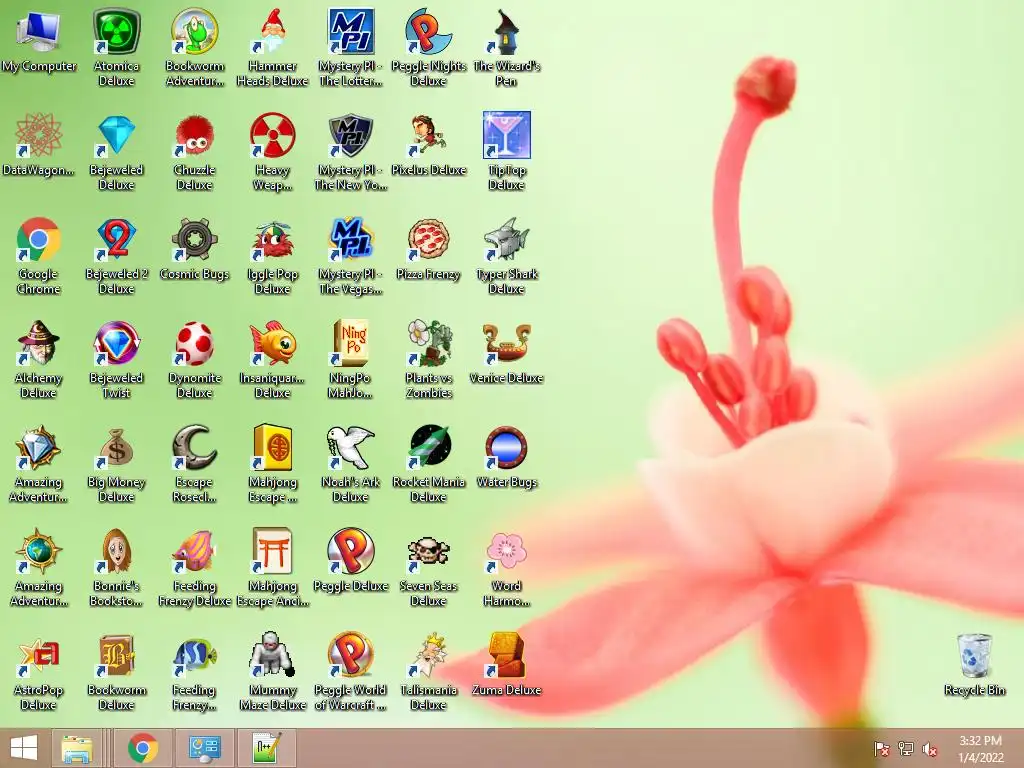
Task: Launch Atomica Deluxe shortcut
Action: [116, 31]
